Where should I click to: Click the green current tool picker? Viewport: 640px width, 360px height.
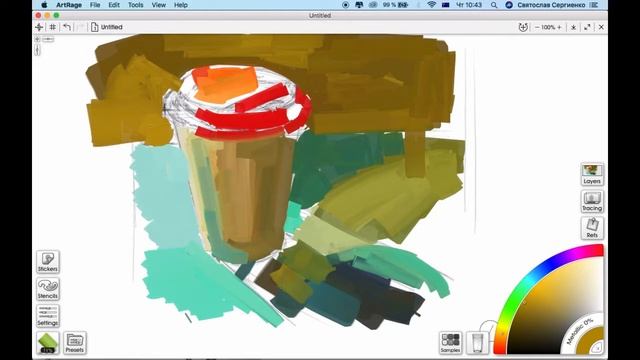[x=48, y=342]
